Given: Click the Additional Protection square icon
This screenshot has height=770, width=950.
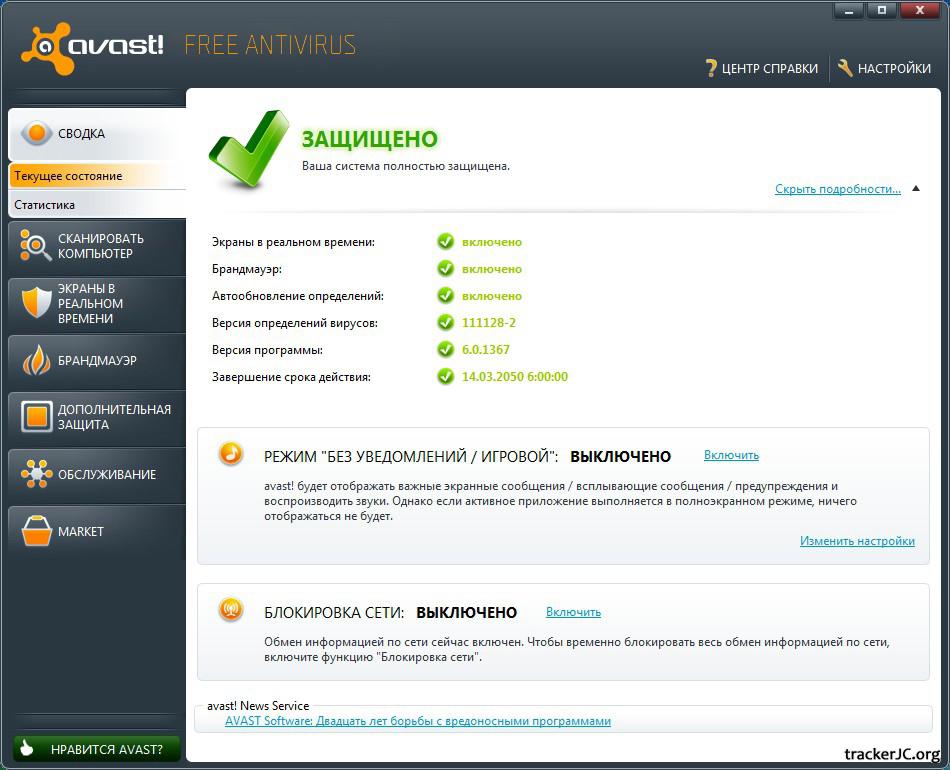Looking at the screenshot, I should [x=36, y=417].
